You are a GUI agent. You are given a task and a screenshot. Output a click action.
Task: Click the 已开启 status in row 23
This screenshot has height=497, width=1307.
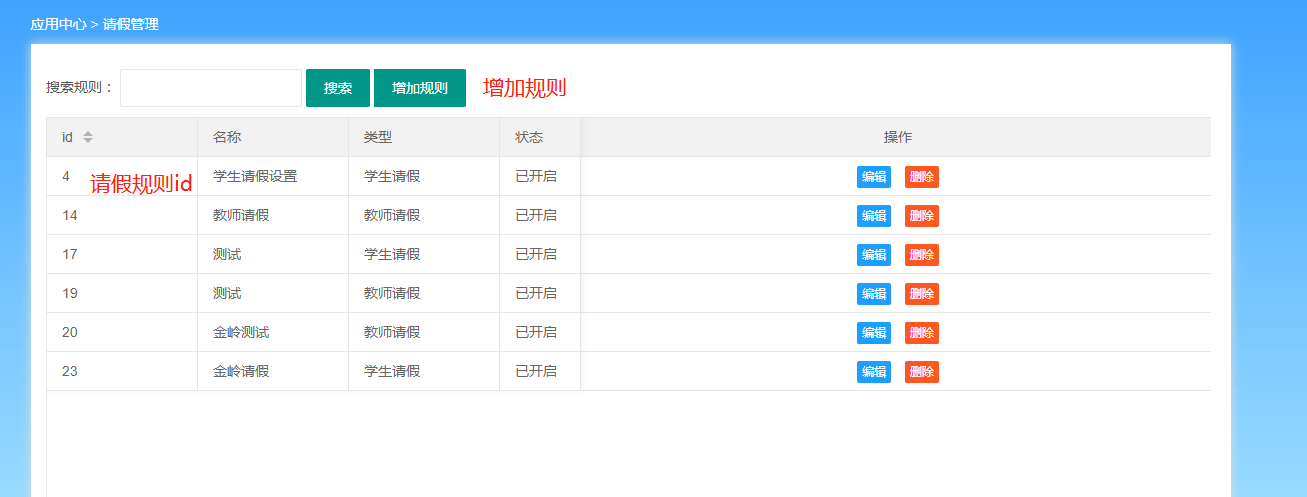click(x=540, y=371)
